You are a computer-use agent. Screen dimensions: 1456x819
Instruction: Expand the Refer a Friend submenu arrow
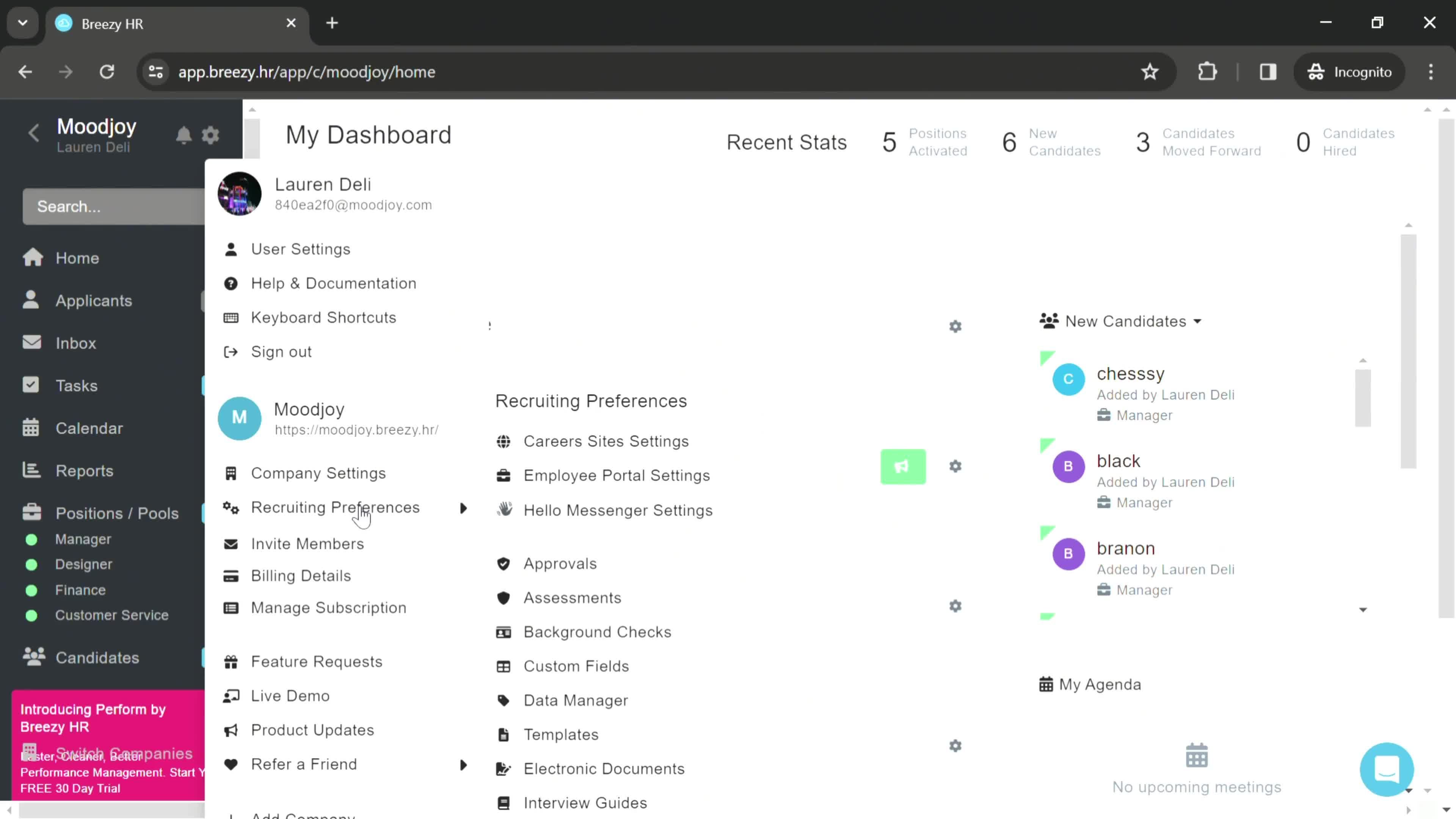tap(463, 764)
